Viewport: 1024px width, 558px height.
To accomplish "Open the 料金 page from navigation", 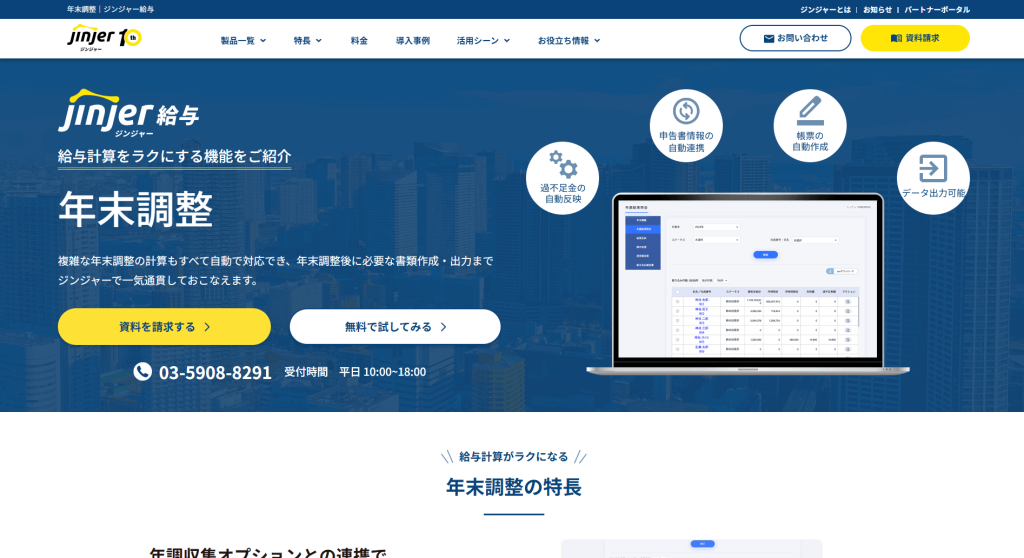I will [359, 41].
